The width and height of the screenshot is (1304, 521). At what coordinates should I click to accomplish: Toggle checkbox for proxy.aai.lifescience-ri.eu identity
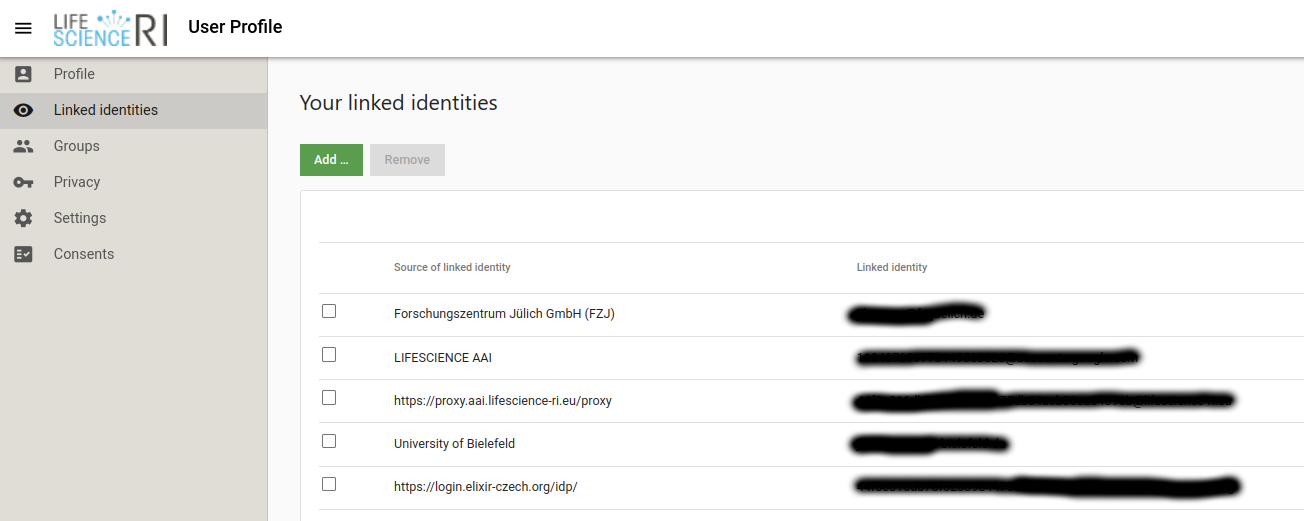pos(329,398)
